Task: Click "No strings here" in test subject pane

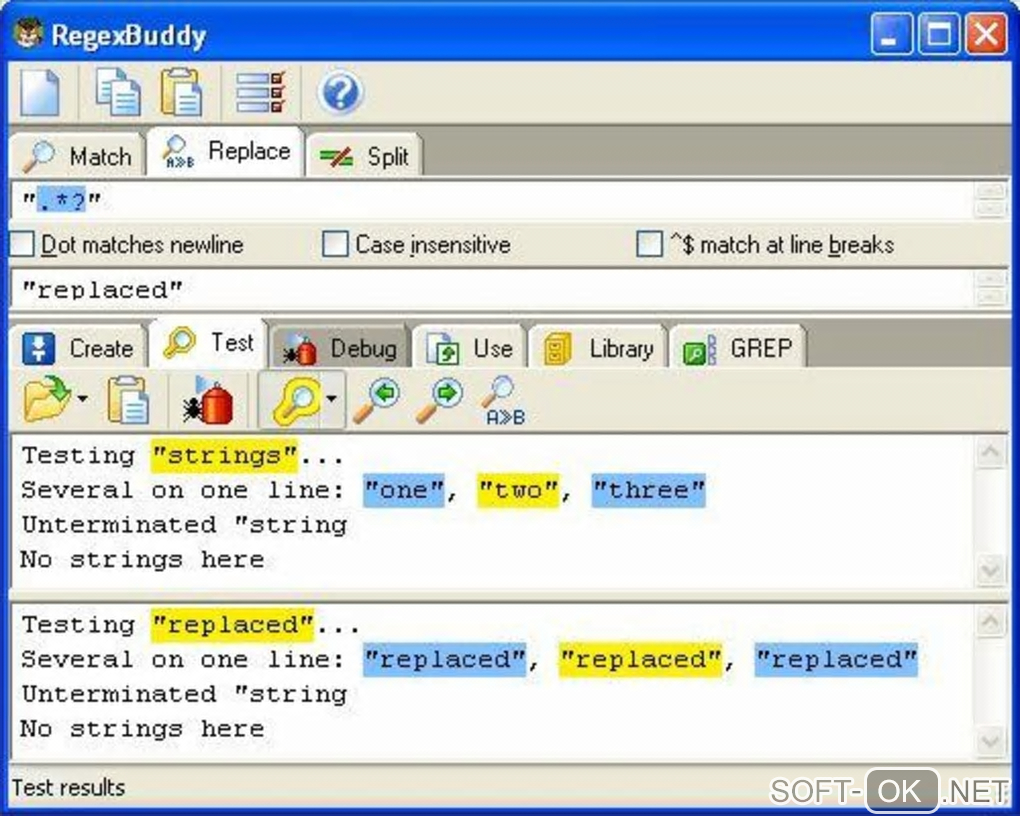Action: [142, 560]
